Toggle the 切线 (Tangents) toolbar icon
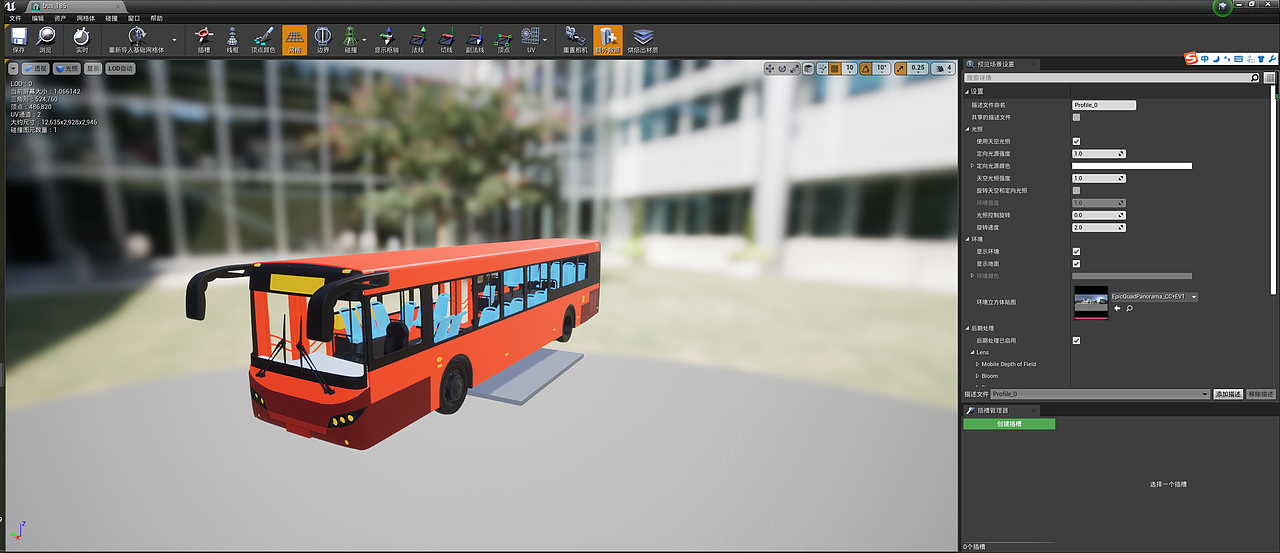Viewport: 1280px width, 553px height. [446, 40]
